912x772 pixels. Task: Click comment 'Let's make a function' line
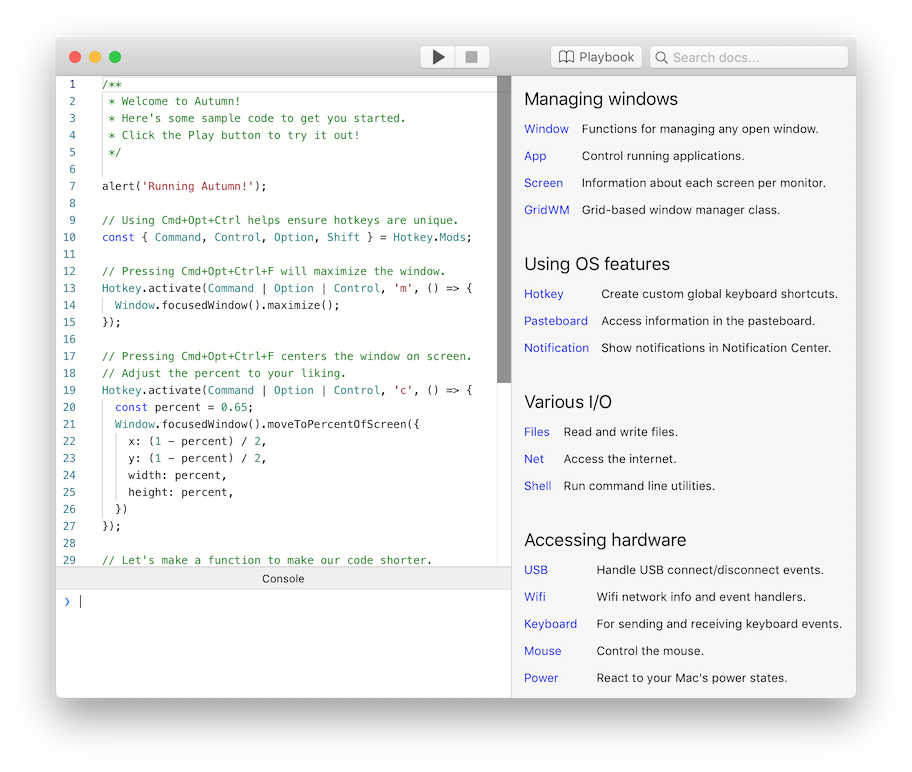(x=267, y=560)
